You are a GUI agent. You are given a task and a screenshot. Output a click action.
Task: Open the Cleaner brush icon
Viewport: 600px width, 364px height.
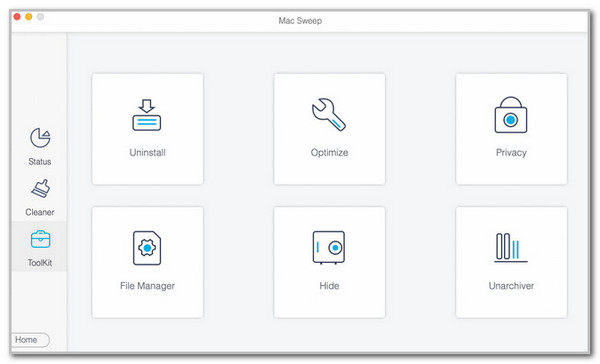(40, 188)
